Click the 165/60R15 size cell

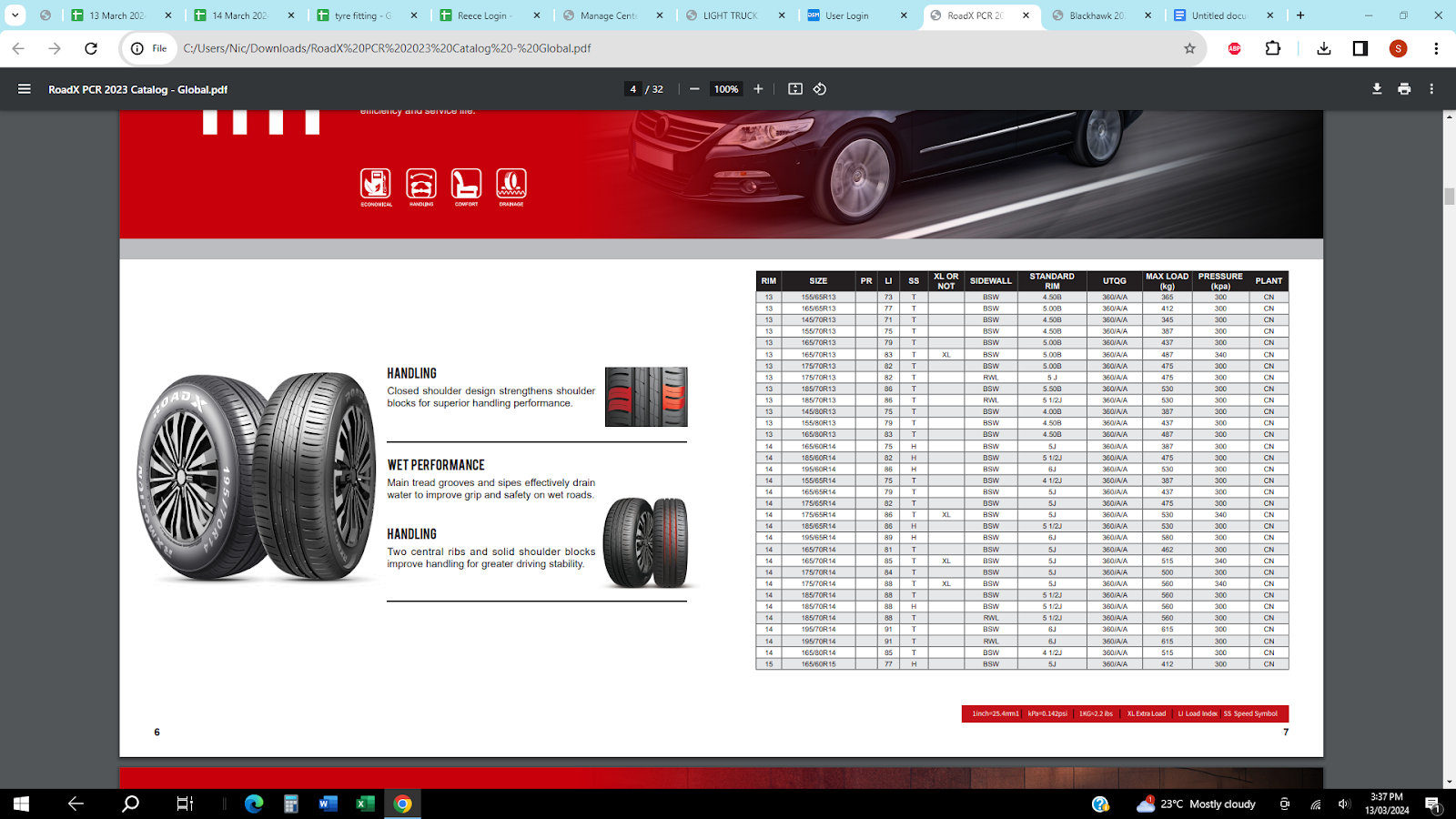(818, 664)
